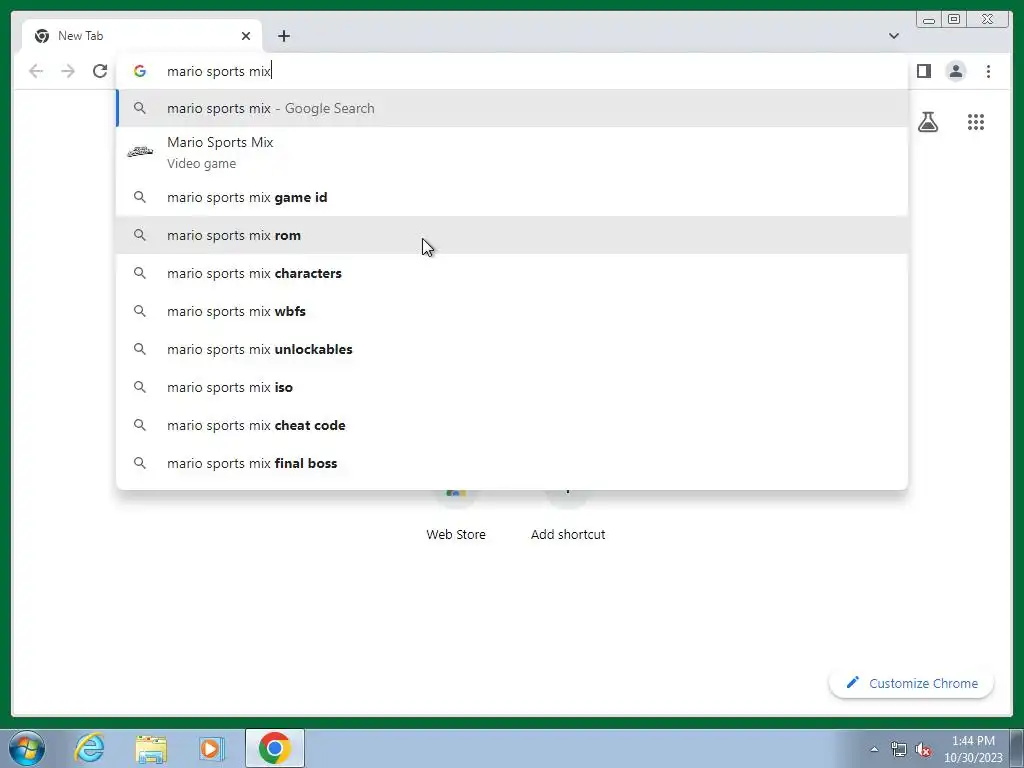Click the Mario Sports Mix game thumbnail
Screen dimensions: 1024x768
[x=140, y=152]
